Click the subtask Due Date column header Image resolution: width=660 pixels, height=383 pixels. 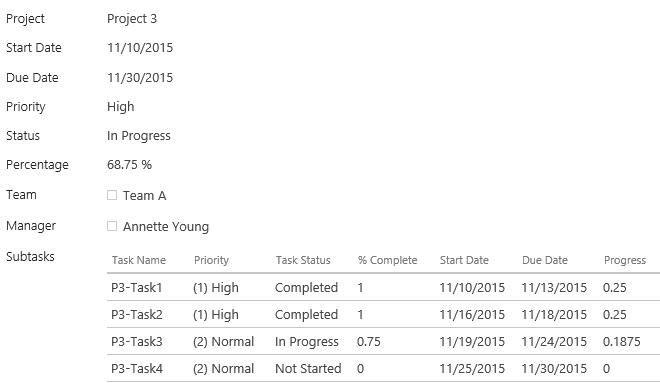545,260
